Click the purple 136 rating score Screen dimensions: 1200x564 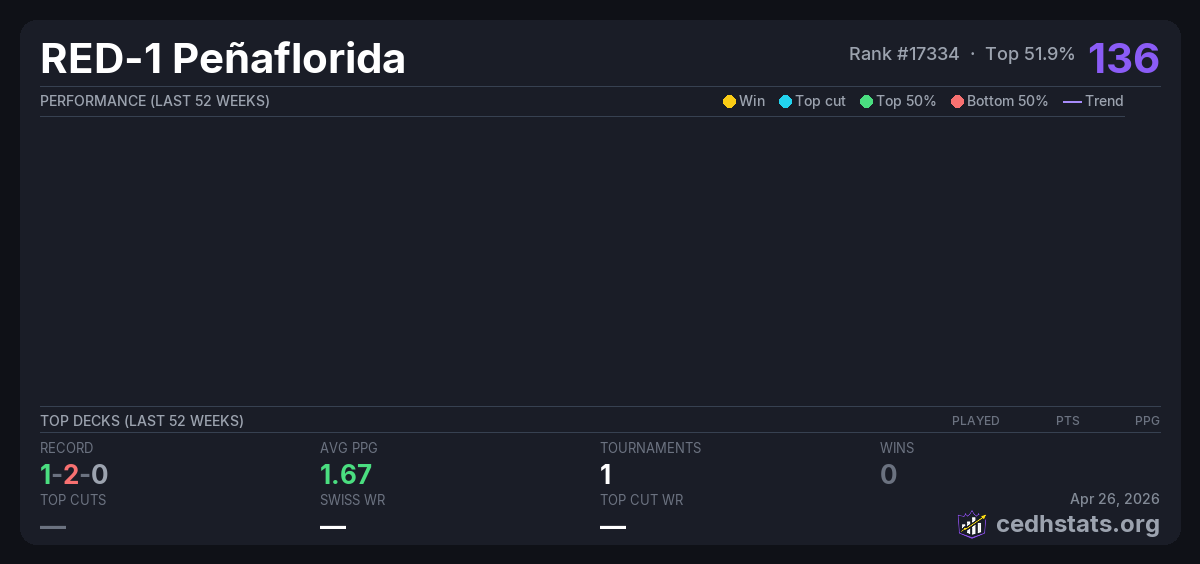click(1123, 58)
